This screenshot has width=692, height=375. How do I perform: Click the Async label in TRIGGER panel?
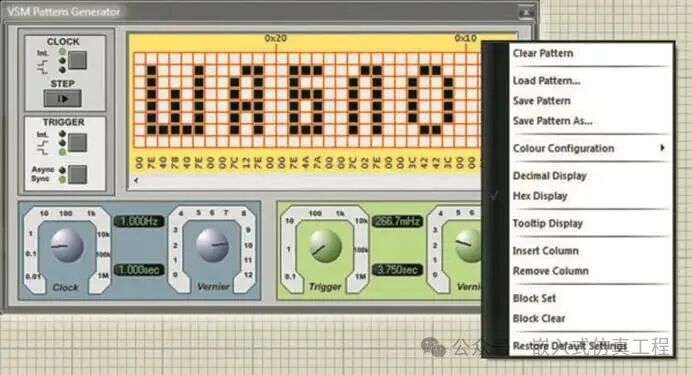pyautogui.click(x=42, y=169)
